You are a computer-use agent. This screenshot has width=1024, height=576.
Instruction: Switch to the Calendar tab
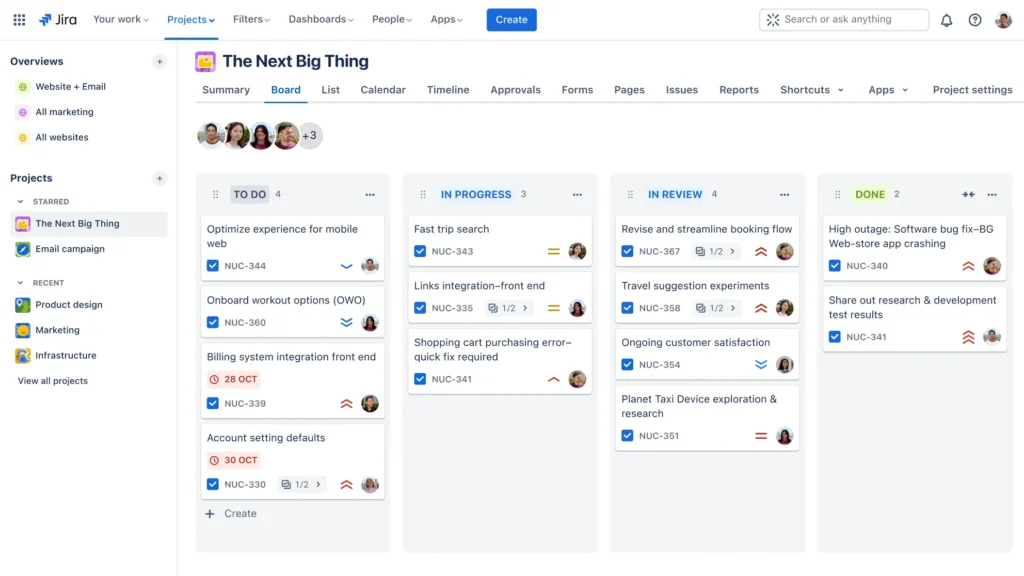382,90
